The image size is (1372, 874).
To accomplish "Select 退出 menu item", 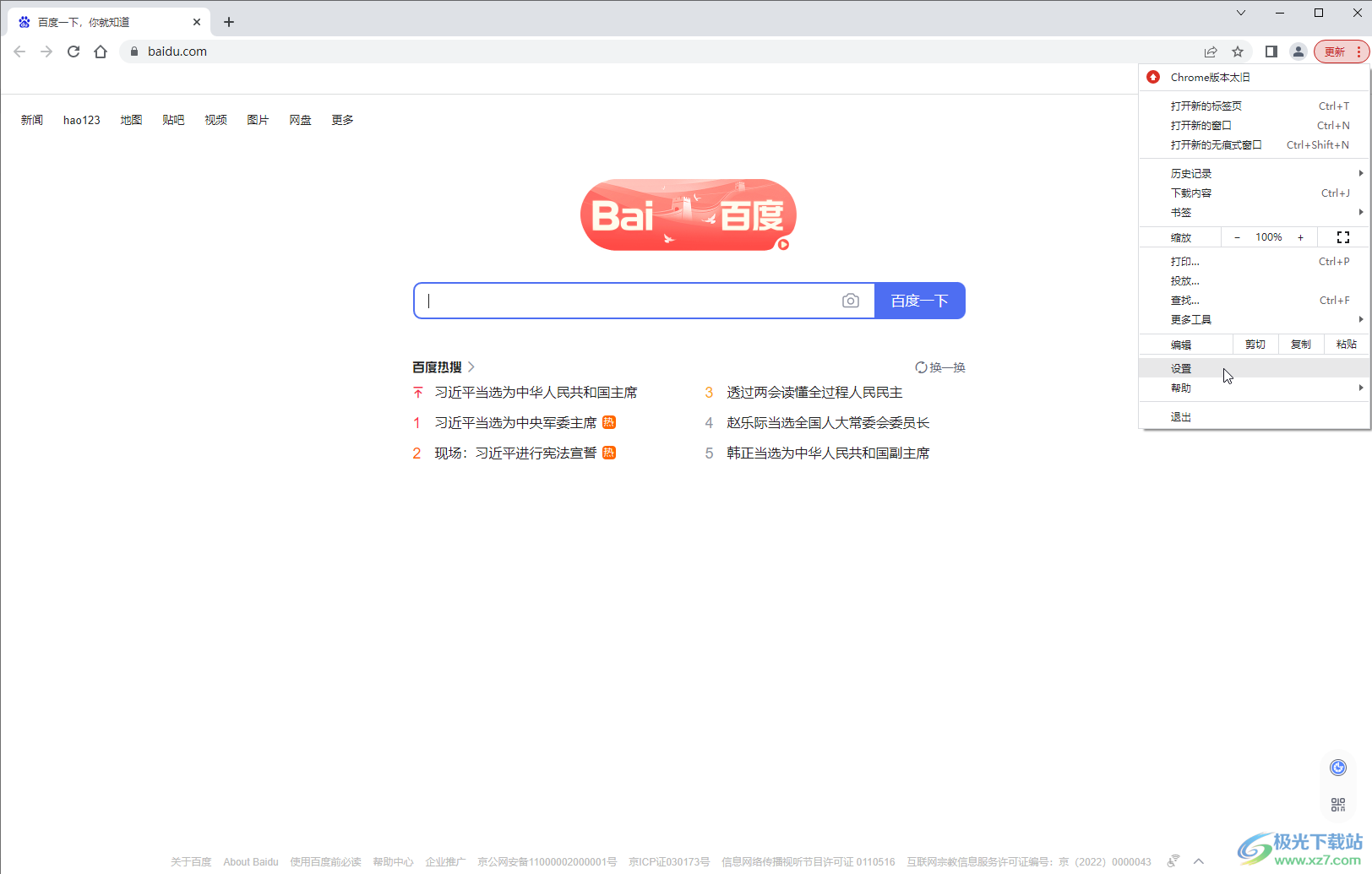I will [1255, 416].
